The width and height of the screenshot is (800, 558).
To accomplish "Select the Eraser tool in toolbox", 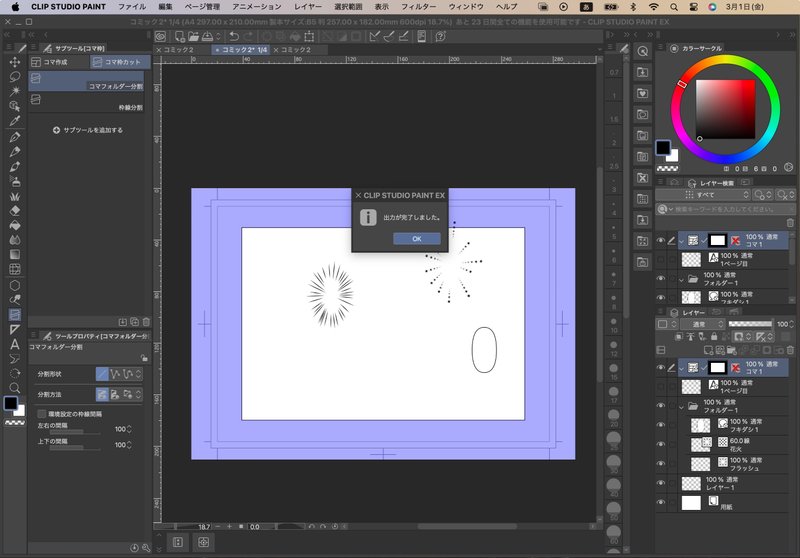I will [15, 211].
